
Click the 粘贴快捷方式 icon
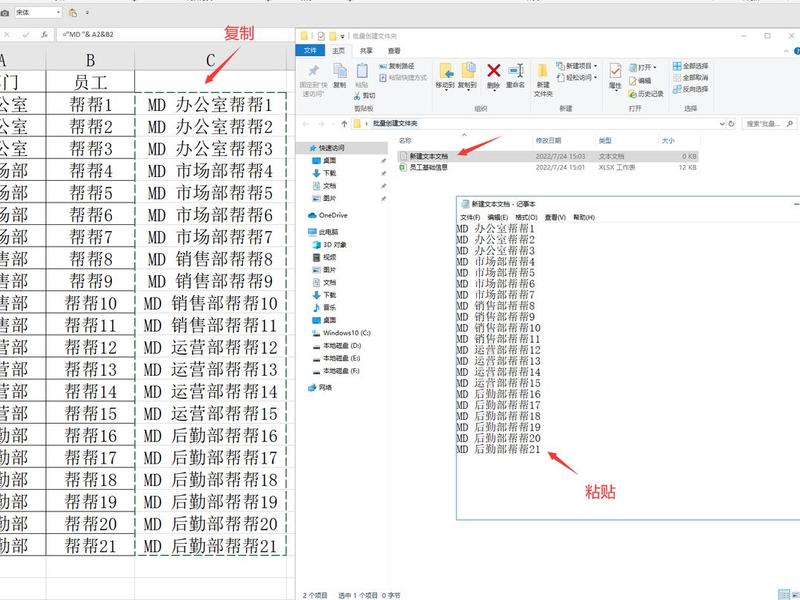[x=383, y=78]
